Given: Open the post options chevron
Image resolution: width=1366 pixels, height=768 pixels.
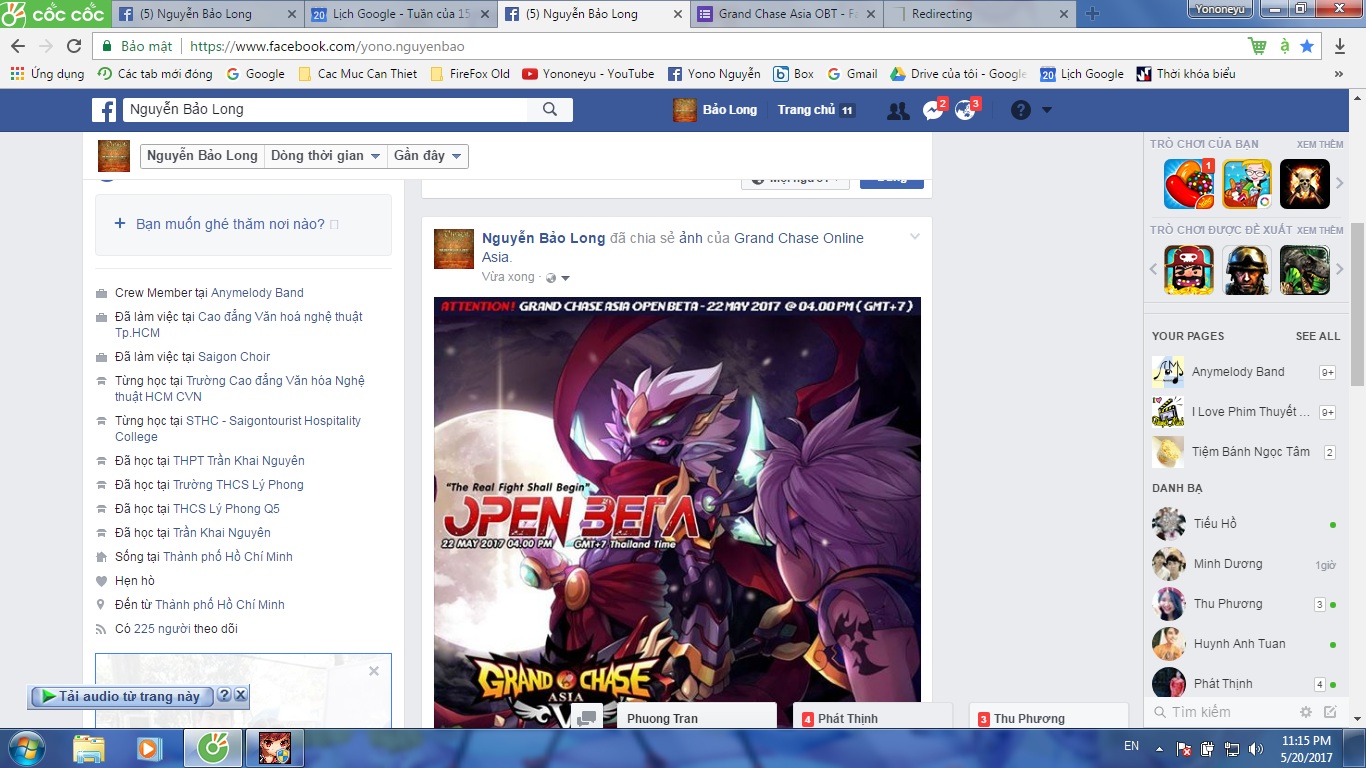Looking at the screenshot, I should point(914,236).
